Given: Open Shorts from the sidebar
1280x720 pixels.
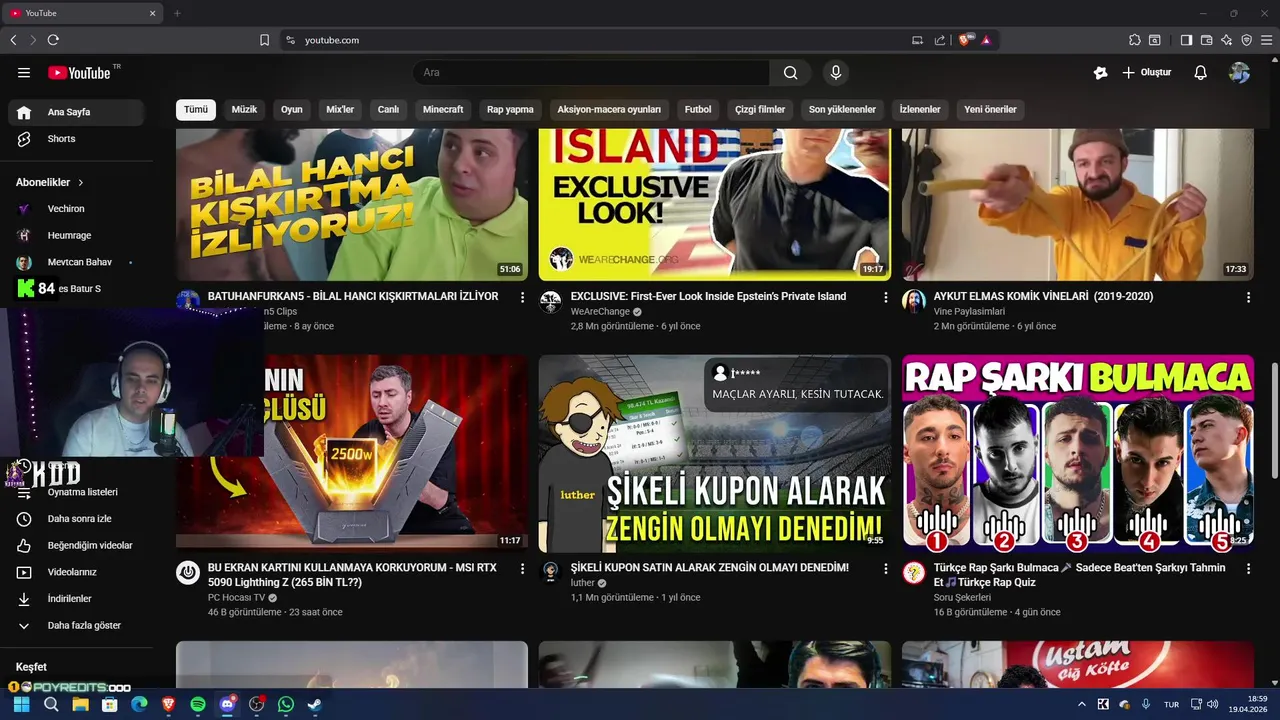Looking at the screenshot, I should (x=77, y=139).
